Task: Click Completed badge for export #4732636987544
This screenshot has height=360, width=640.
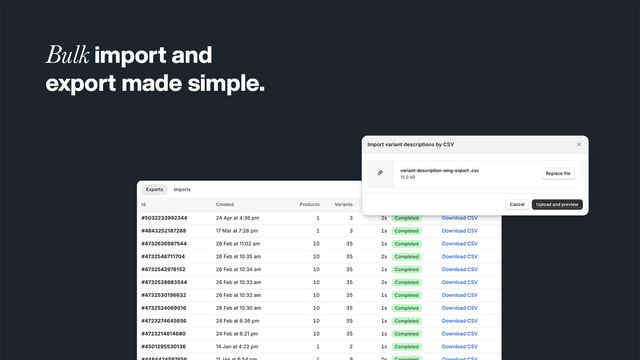Action: click(x=406, y=244)
